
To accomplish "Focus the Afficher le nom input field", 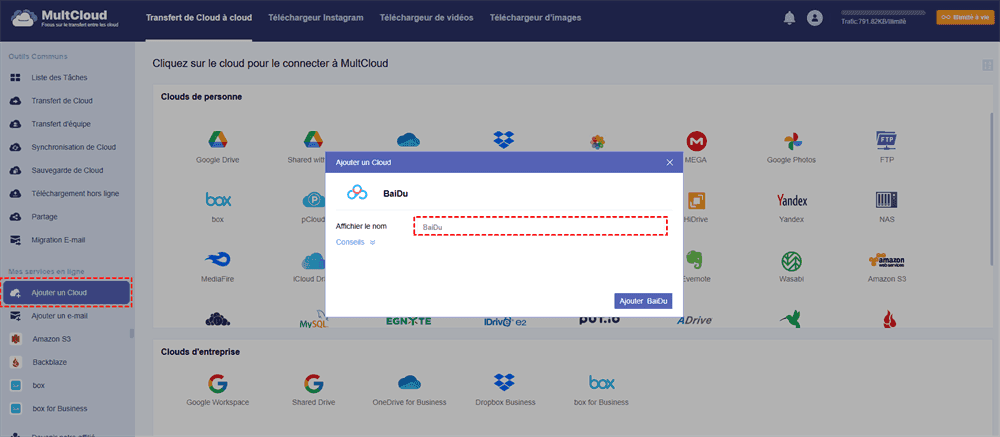I will click(540, 227).
